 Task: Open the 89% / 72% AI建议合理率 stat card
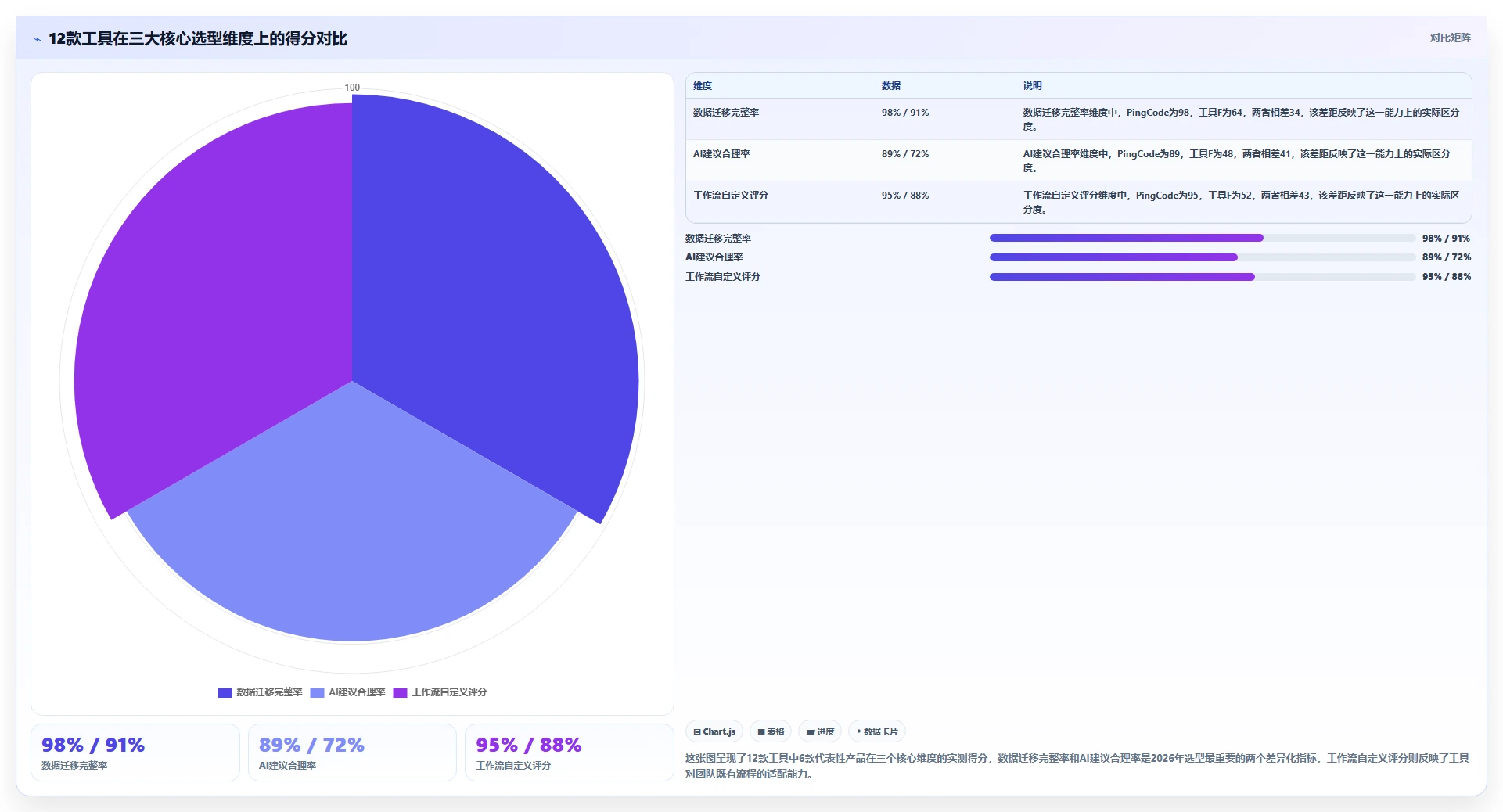(x=352, y=753)
